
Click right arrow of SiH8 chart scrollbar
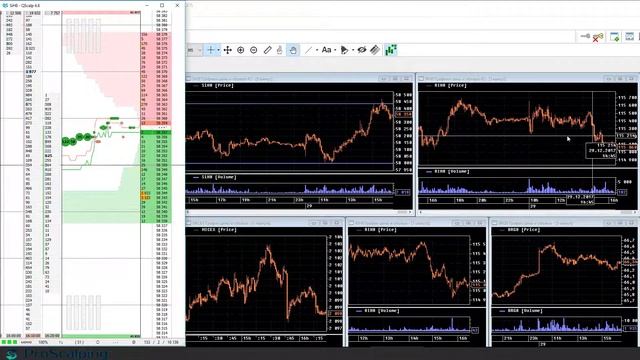pos(410,212)
